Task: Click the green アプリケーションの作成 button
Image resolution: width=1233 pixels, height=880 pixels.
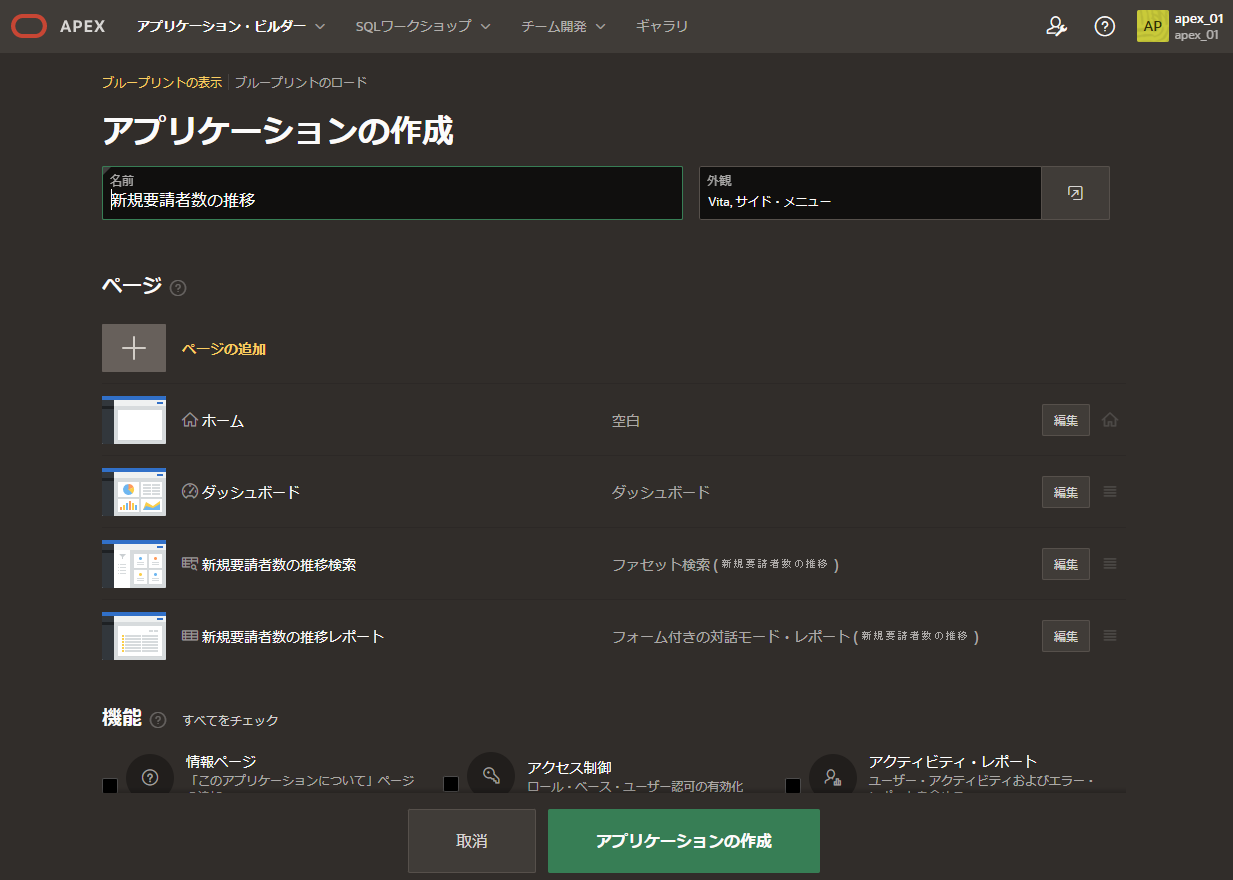Action: tap(684, 841)
